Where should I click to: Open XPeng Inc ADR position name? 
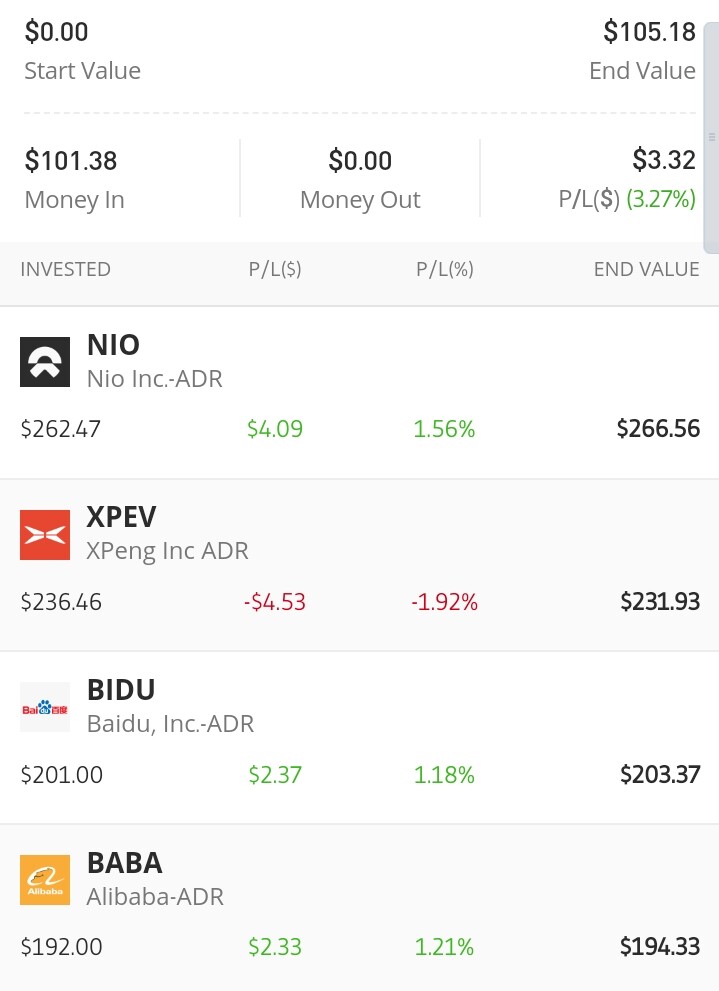pyautogui.click(x=167, y=550)
